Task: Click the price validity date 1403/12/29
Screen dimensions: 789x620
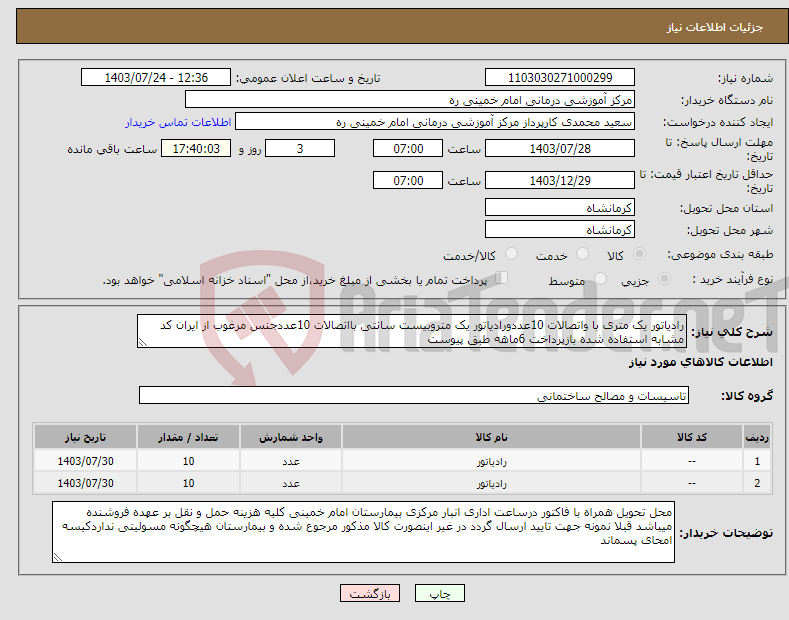Action: tap(560, 180)
